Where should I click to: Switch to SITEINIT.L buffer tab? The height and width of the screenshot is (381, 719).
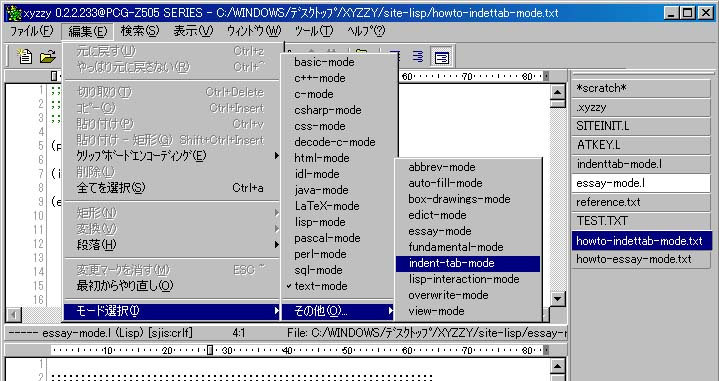click(641, 126)
